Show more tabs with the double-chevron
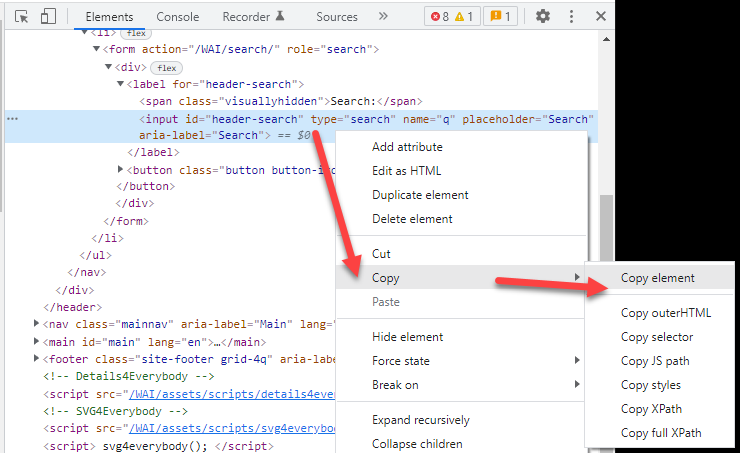 [383, 16]
